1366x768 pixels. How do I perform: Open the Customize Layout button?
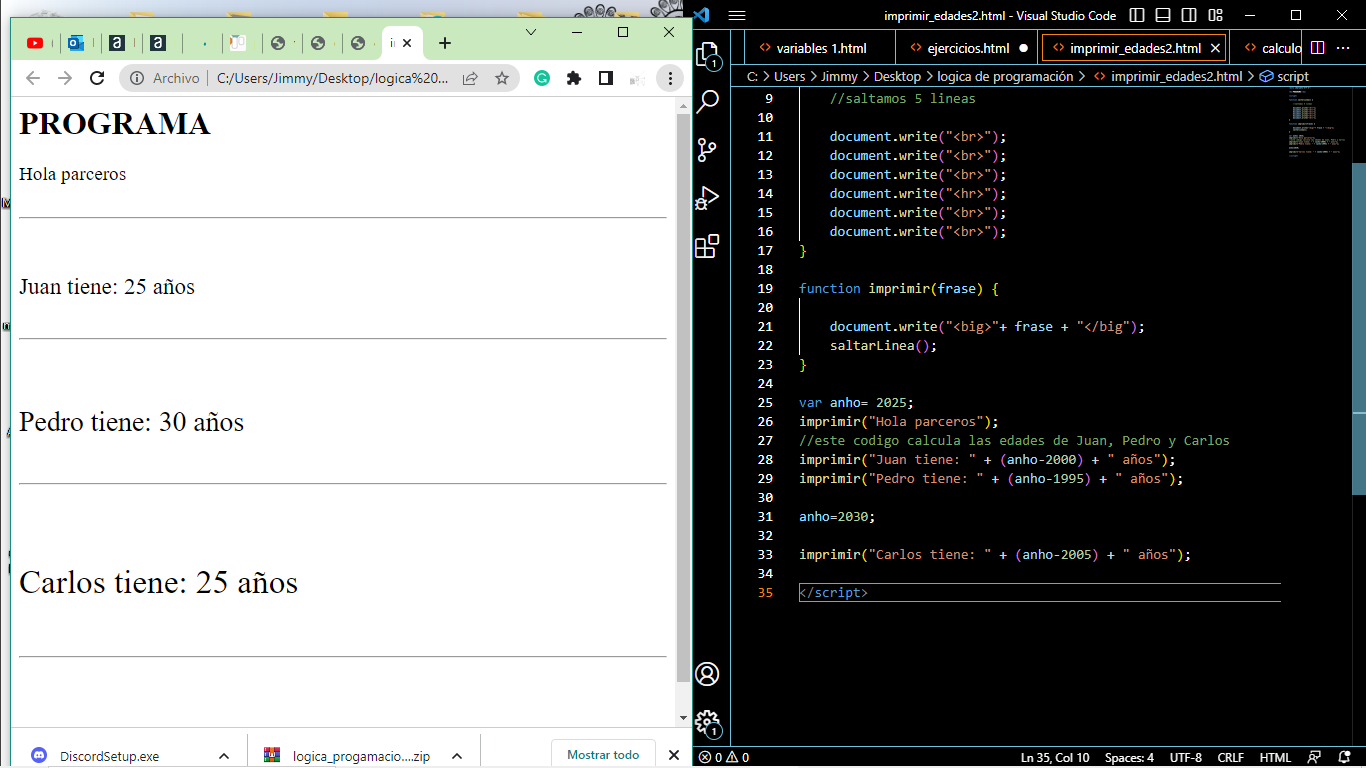pyautogui.click(x=1215, y=15)
